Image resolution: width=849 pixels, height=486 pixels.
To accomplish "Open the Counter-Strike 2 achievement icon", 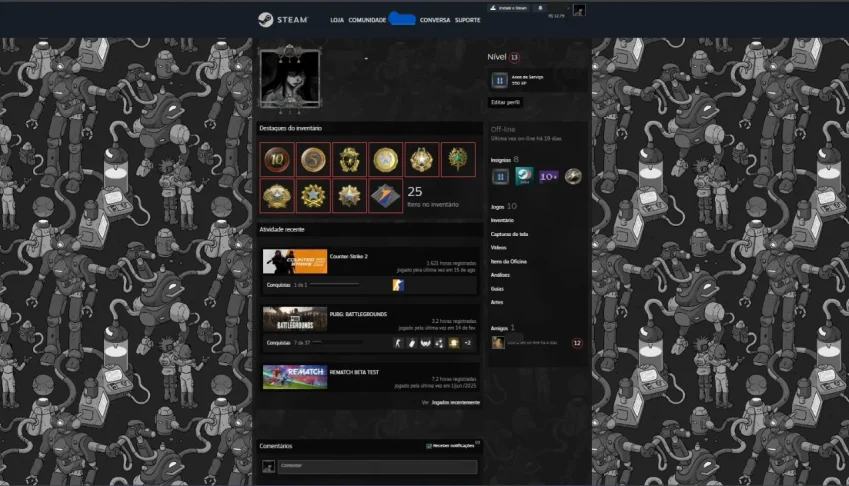I will point(398,285).
